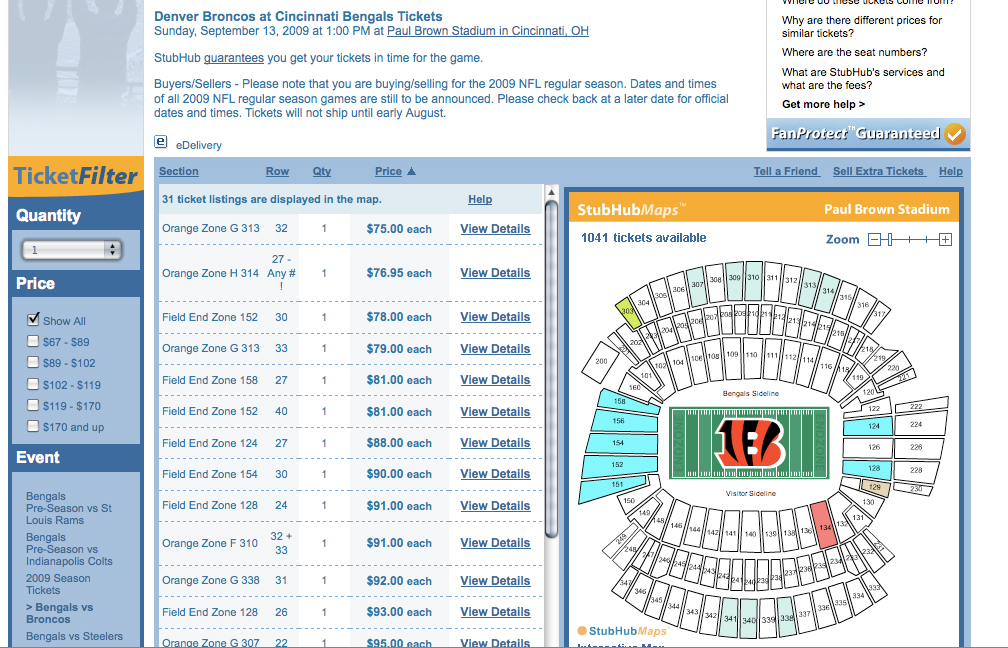
Task: Click the FanProtect Guaranteed checkmark badge
Action: tap(955, 134)
